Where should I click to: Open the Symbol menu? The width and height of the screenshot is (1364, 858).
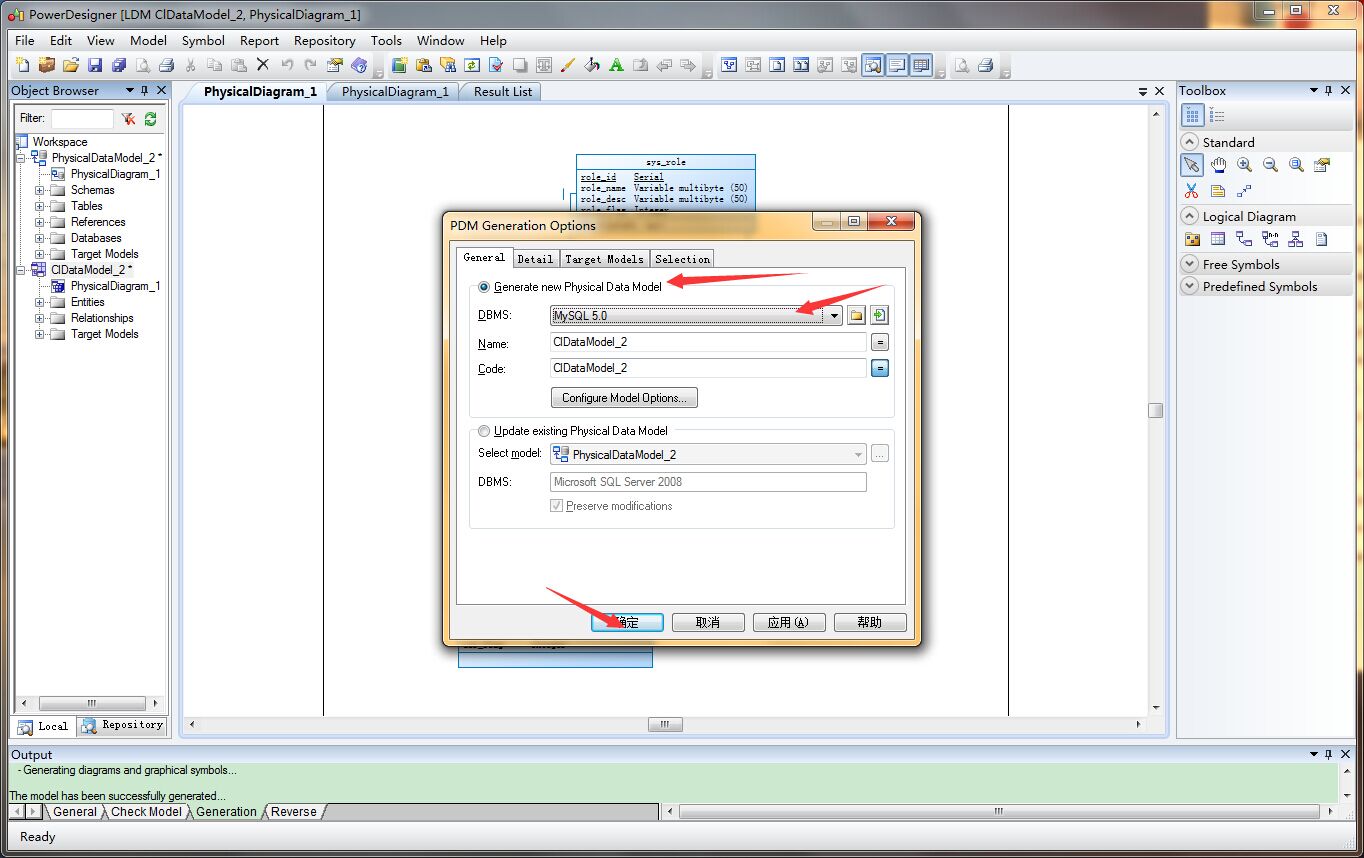pos(203,41)
